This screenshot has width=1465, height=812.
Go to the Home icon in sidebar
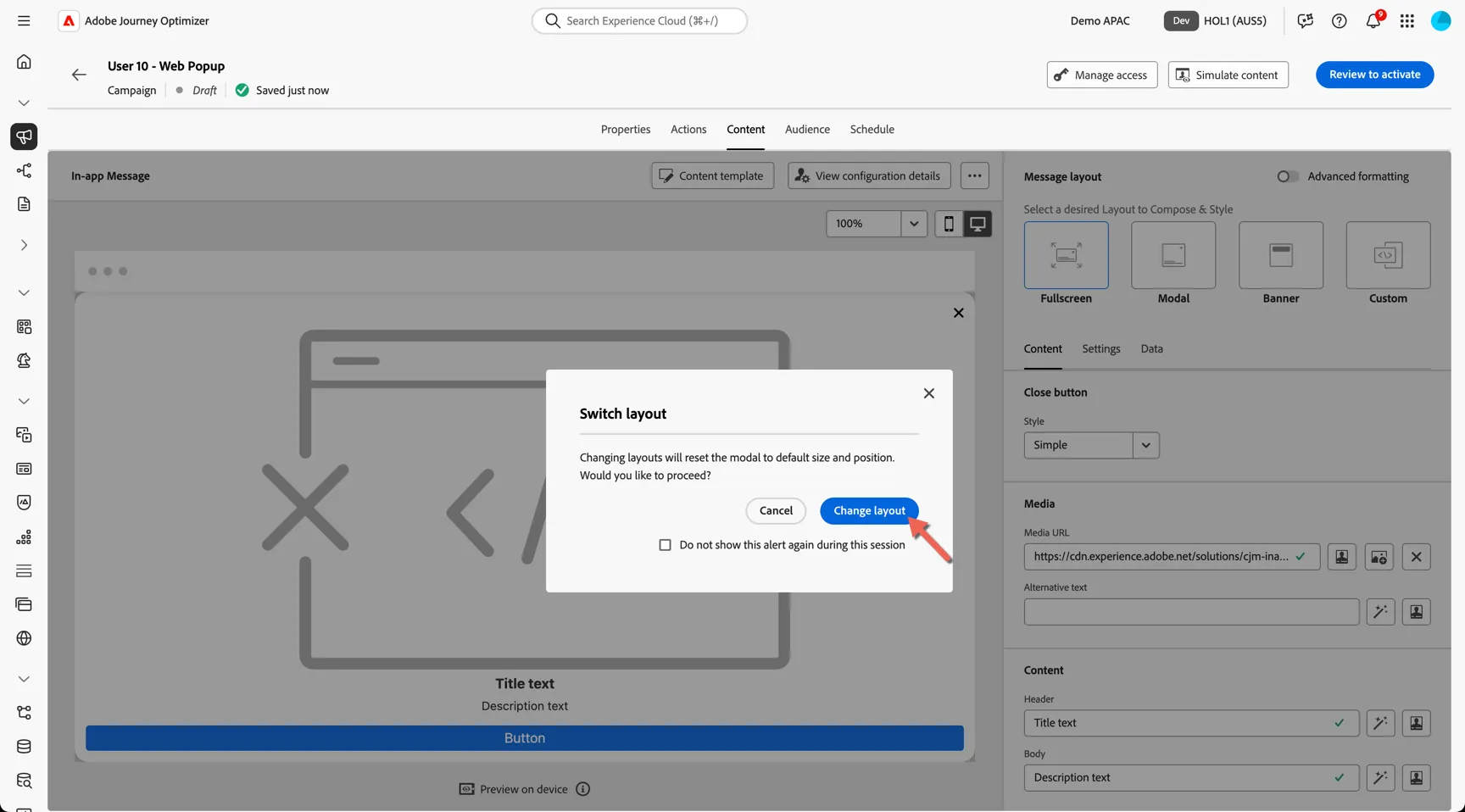(x=24, y=62)
